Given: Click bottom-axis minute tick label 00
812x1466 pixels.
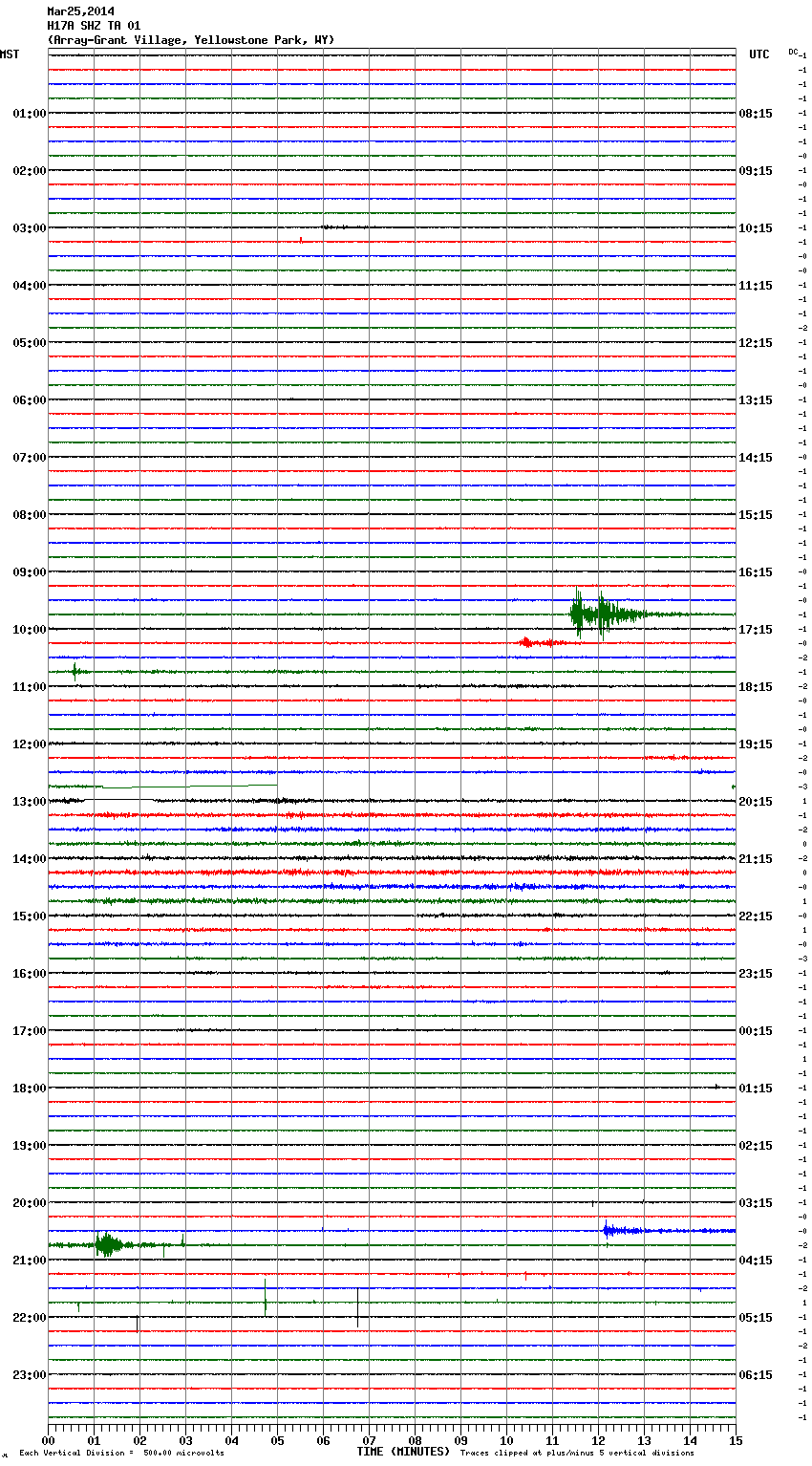Looking at the screenshot, I should pyautogui.click(x=48, y=1440).
